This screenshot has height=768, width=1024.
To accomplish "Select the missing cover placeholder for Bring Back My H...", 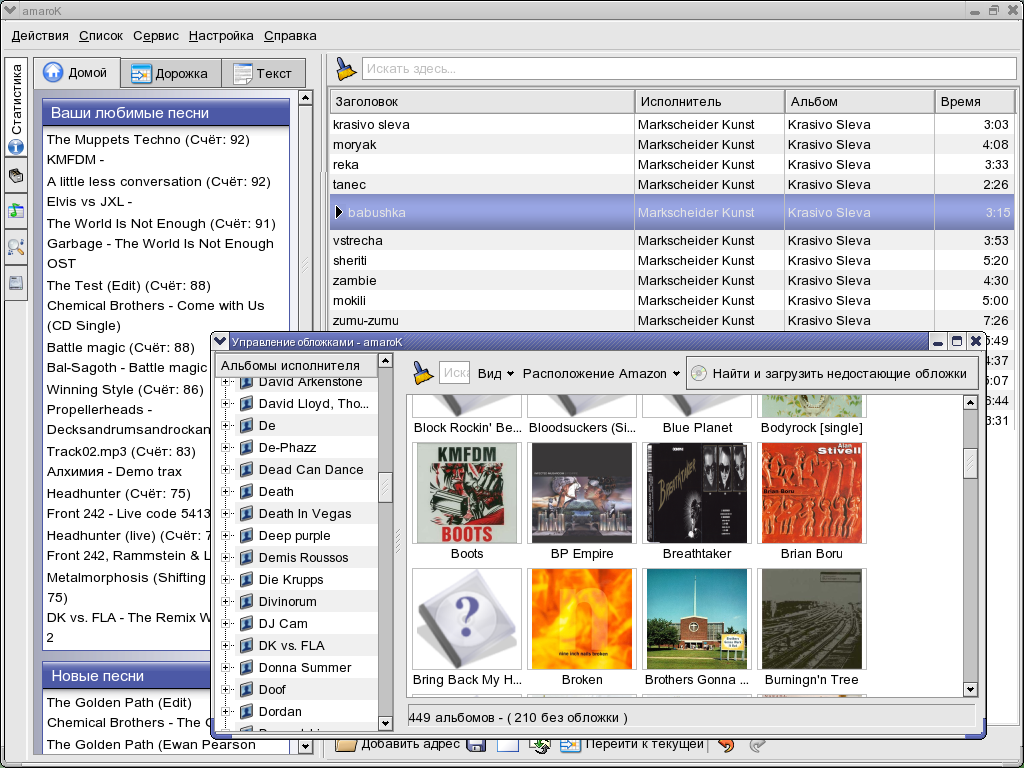I will coord(467,618).
